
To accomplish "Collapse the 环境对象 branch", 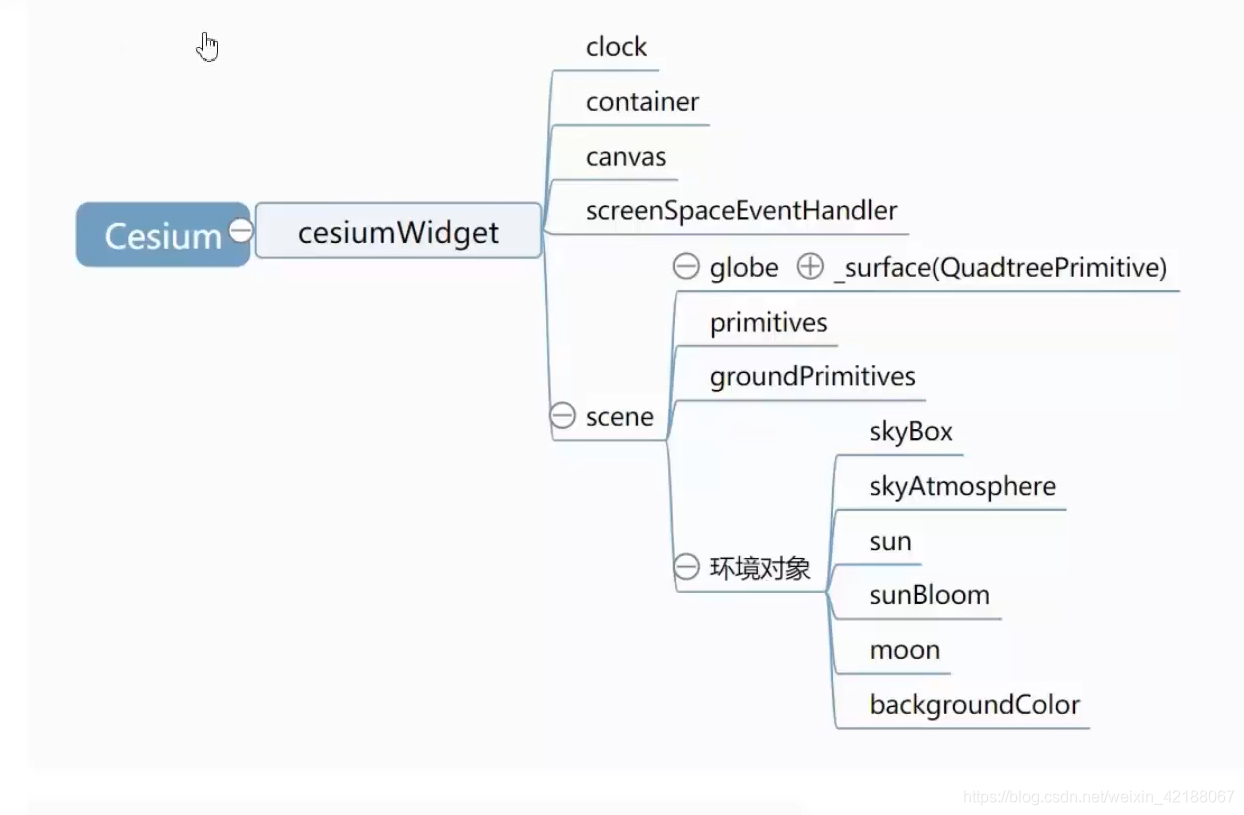I will [686, 568].
